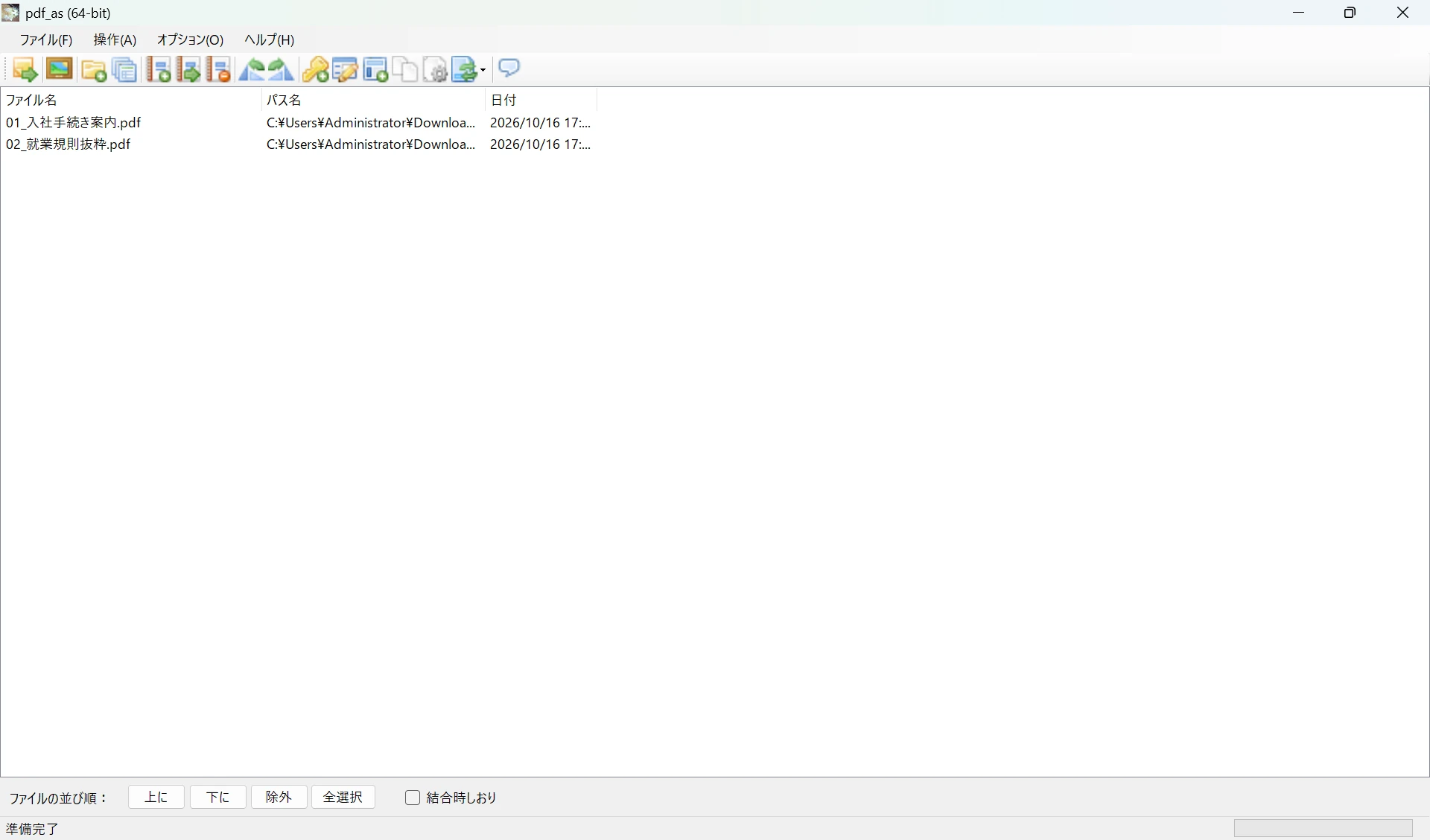Click the key with plus icon
The image size is (1430, 840).
[316, 70]
